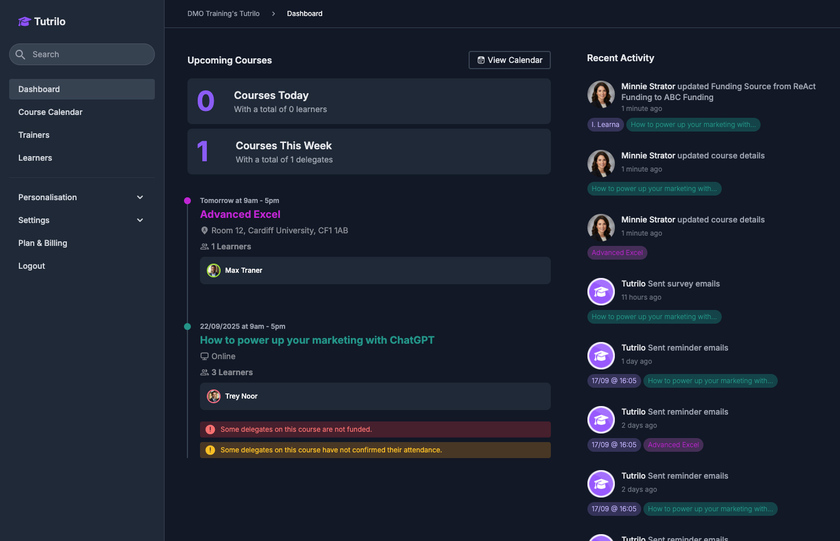Click Minnie Strator's avatar on funding update

coord(601,94)
